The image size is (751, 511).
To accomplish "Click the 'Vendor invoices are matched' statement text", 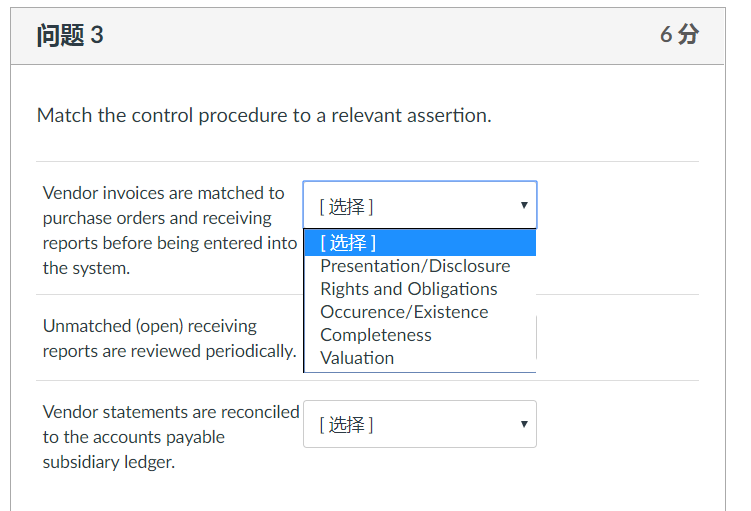I will coord(170,230).
